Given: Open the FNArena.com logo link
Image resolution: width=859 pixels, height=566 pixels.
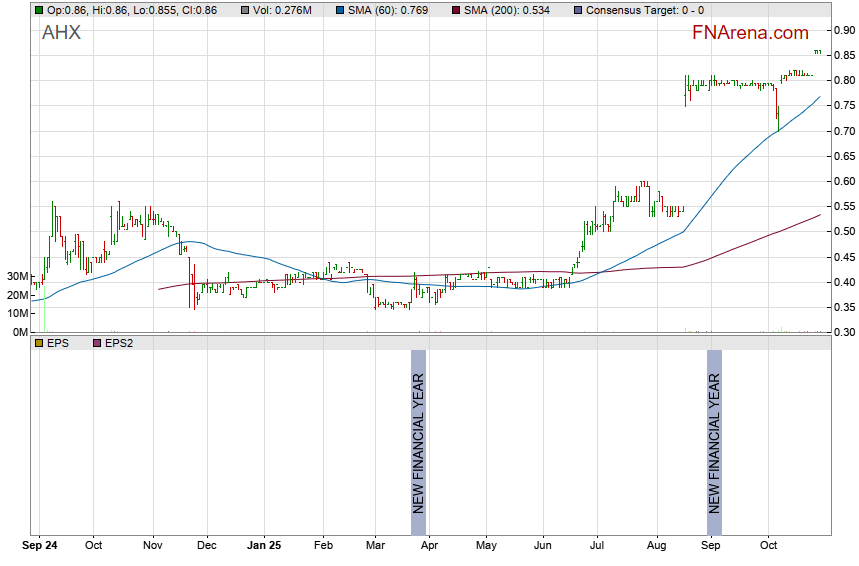Looking at the screenshot, I should [x=750, y=33].
